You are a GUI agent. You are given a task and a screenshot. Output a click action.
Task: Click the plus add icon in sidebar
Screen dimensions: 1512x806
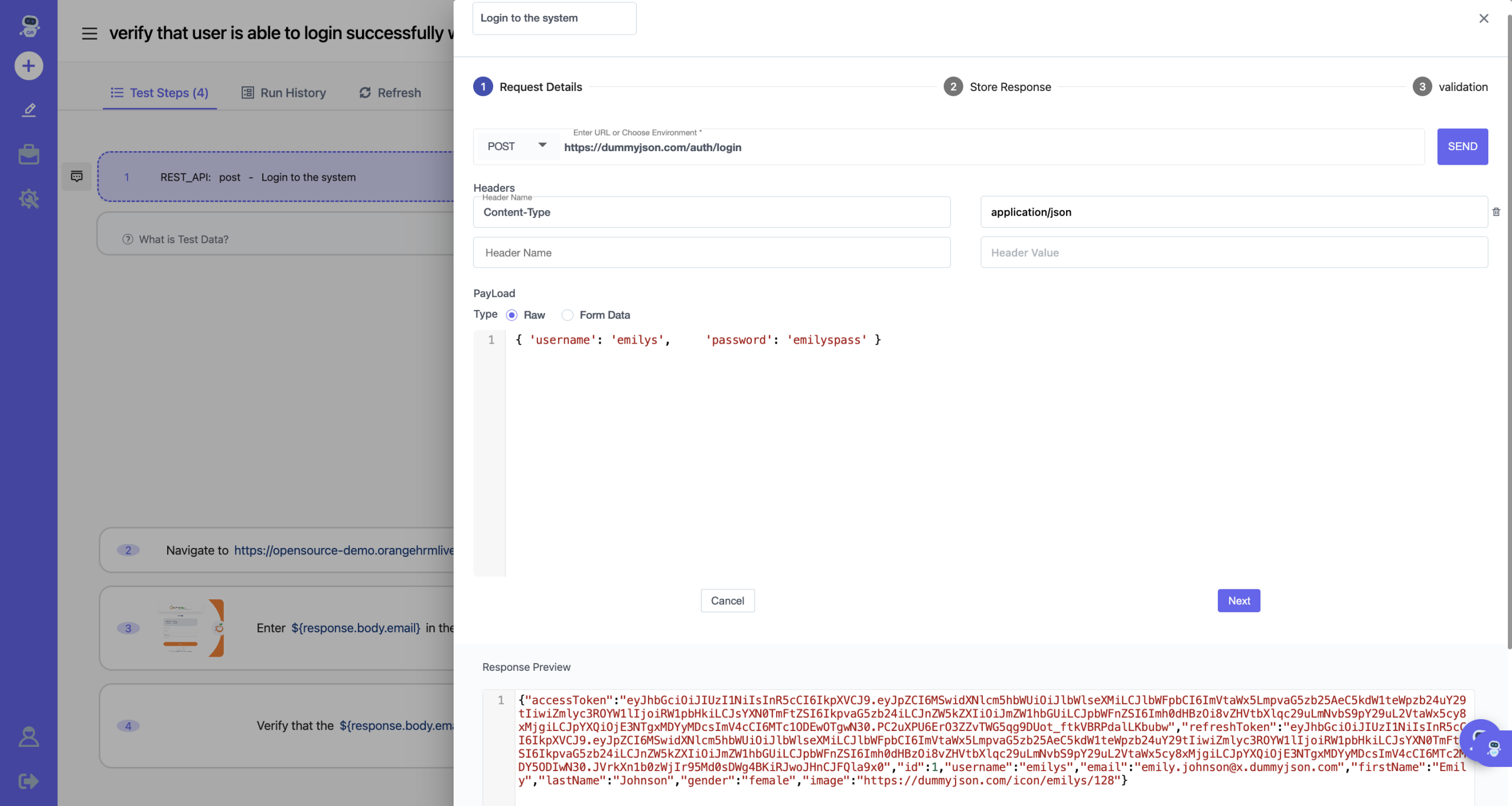point(28,66)
